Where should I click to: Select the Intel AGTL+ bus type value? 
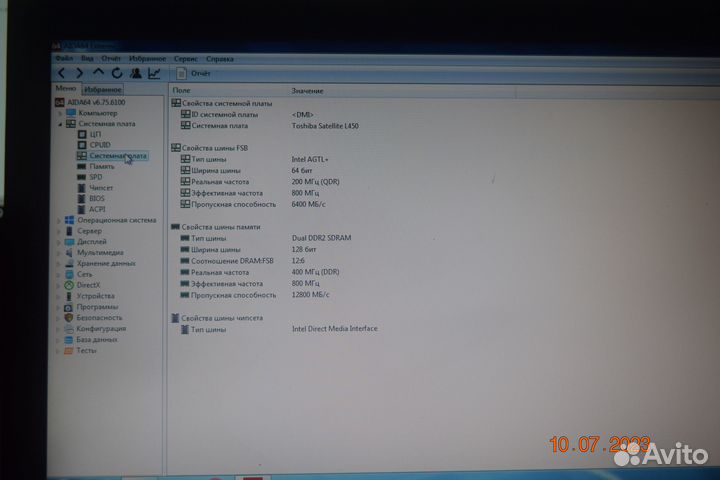click(310, 159)
